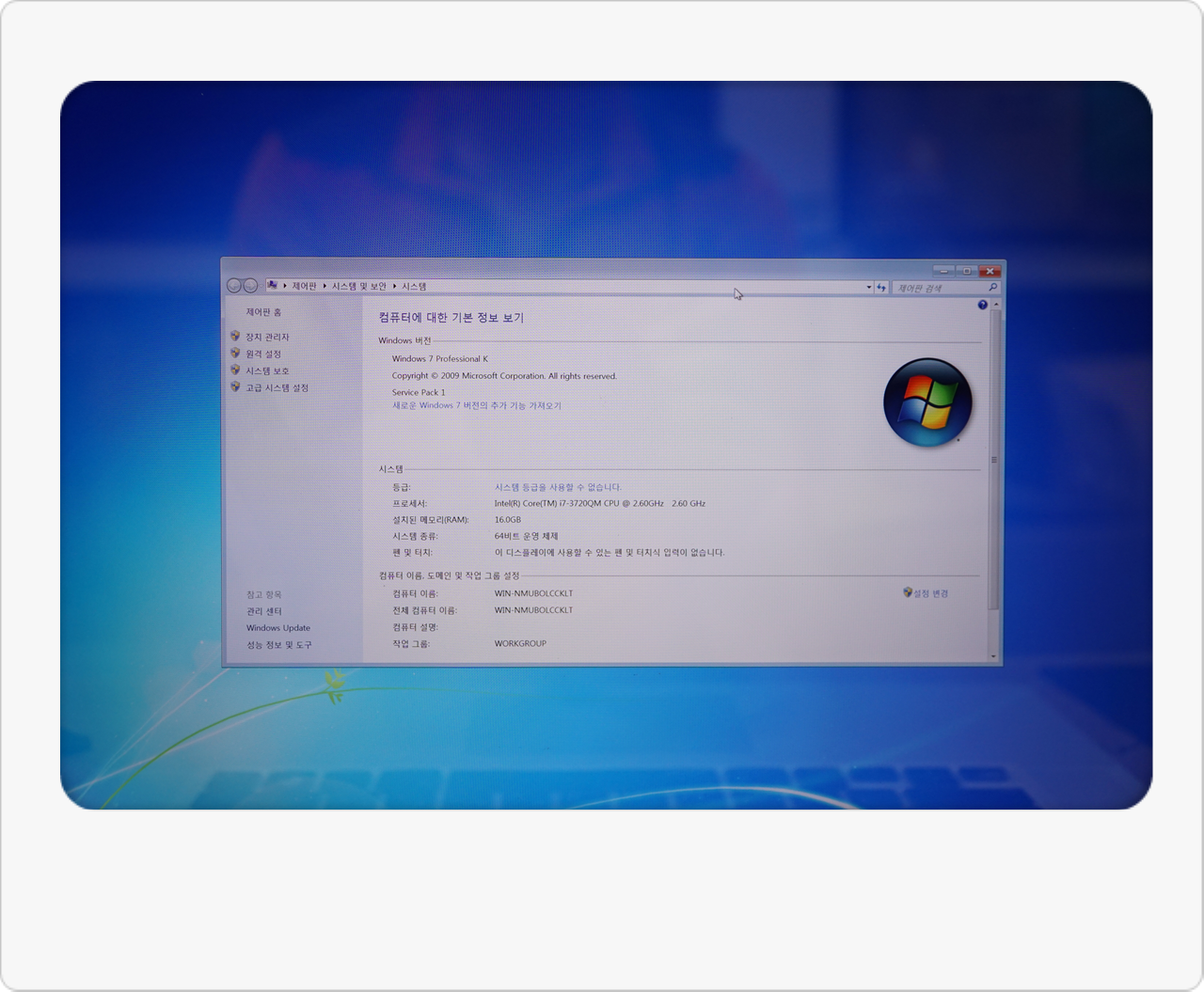Viewport: 1204px width, 992px height.
Task: Maximize the System window
Action: click(966, 271)
